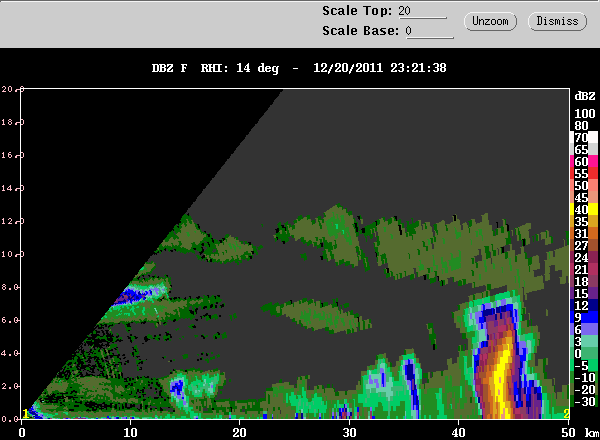
Task: Click the 10 km x-axis tick label
Action: click(x=130, y=433)
